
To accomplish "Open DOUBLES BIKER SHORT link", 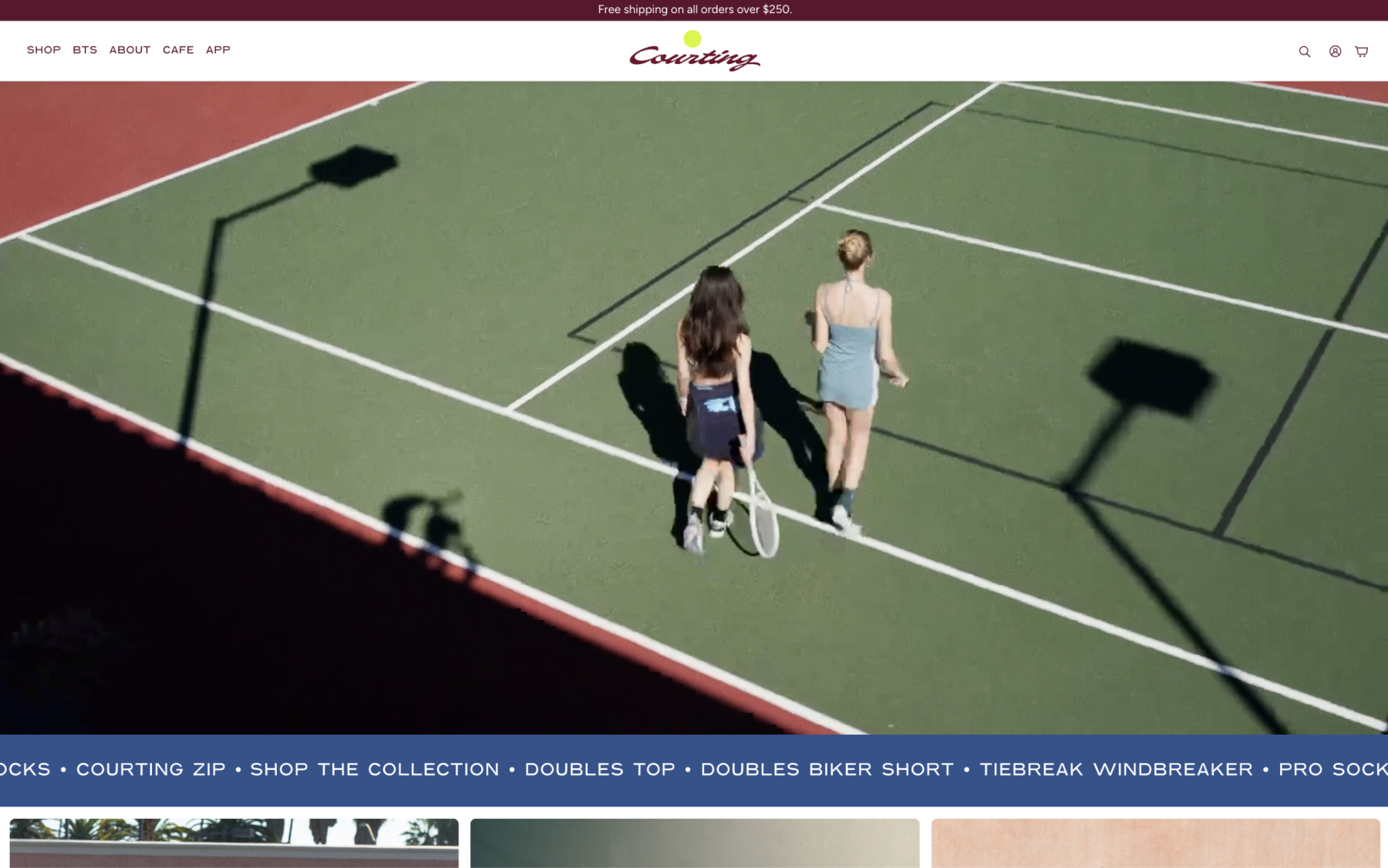I will click(x=827, y=769).
